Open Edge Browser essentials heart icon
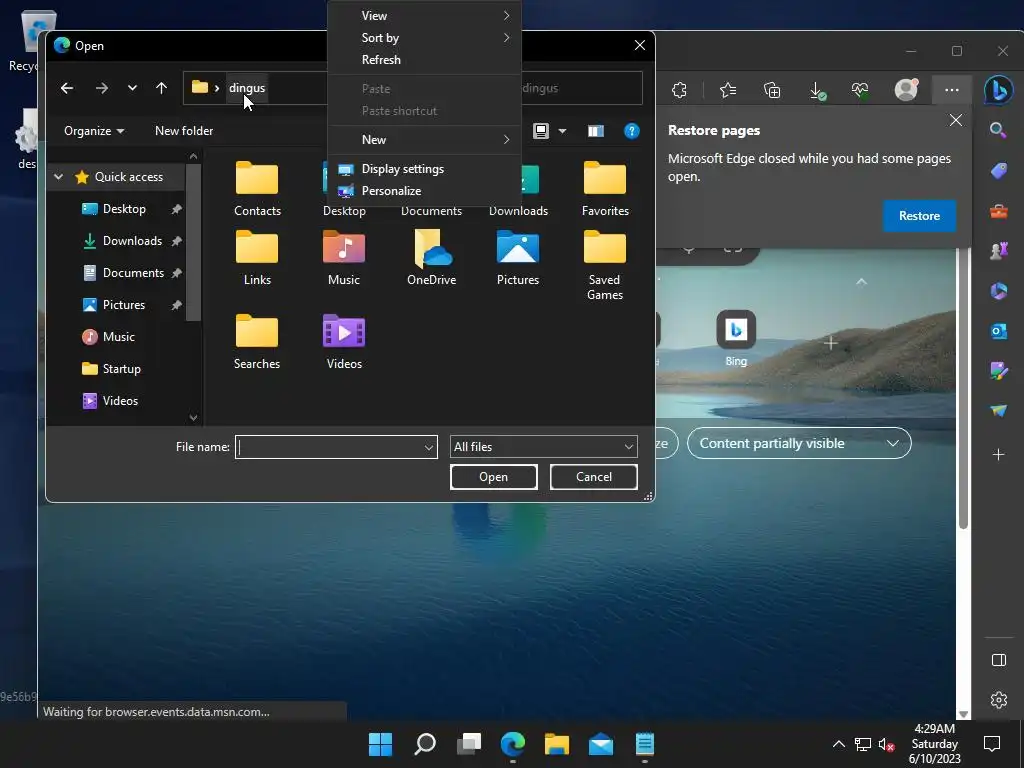Image resolution: width=1024 pixels, height=768 pixels. 860,89
